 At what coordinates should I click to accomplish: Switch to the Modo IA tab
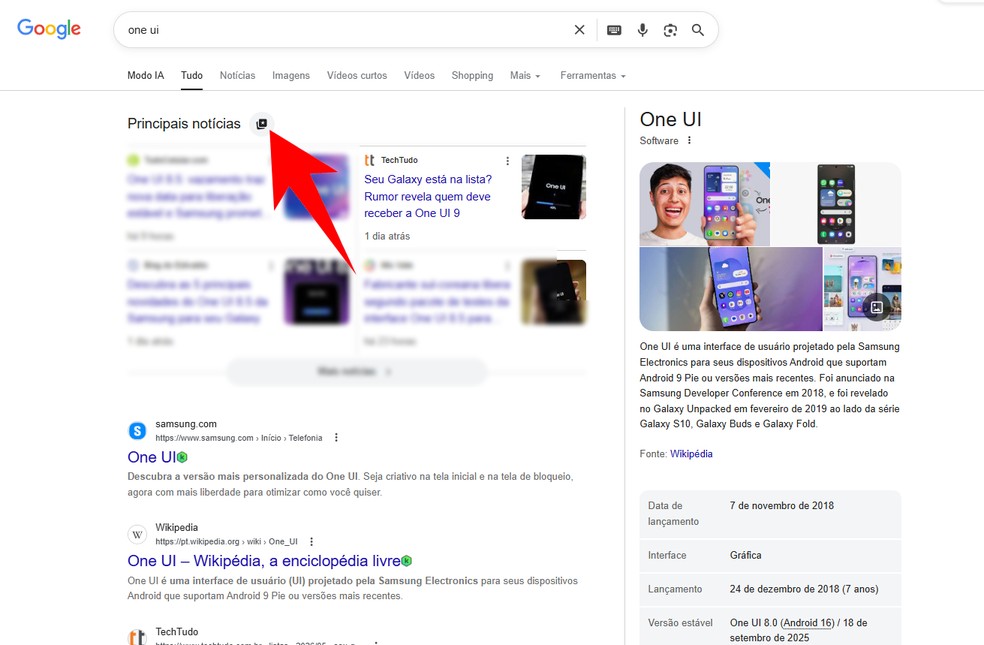click(146, 75)
